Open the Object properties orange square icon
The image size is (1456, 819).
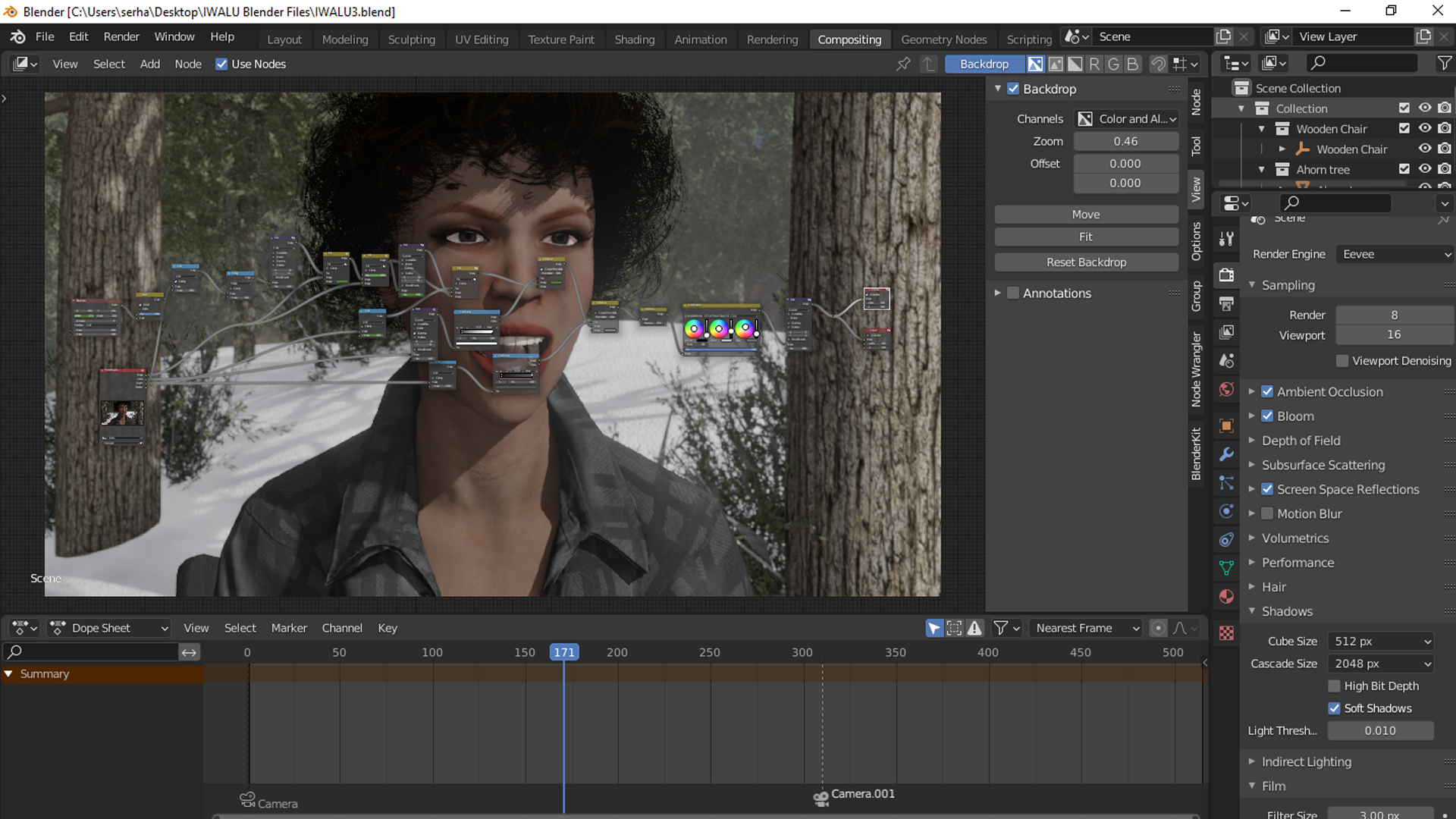tap(1226, 425)
